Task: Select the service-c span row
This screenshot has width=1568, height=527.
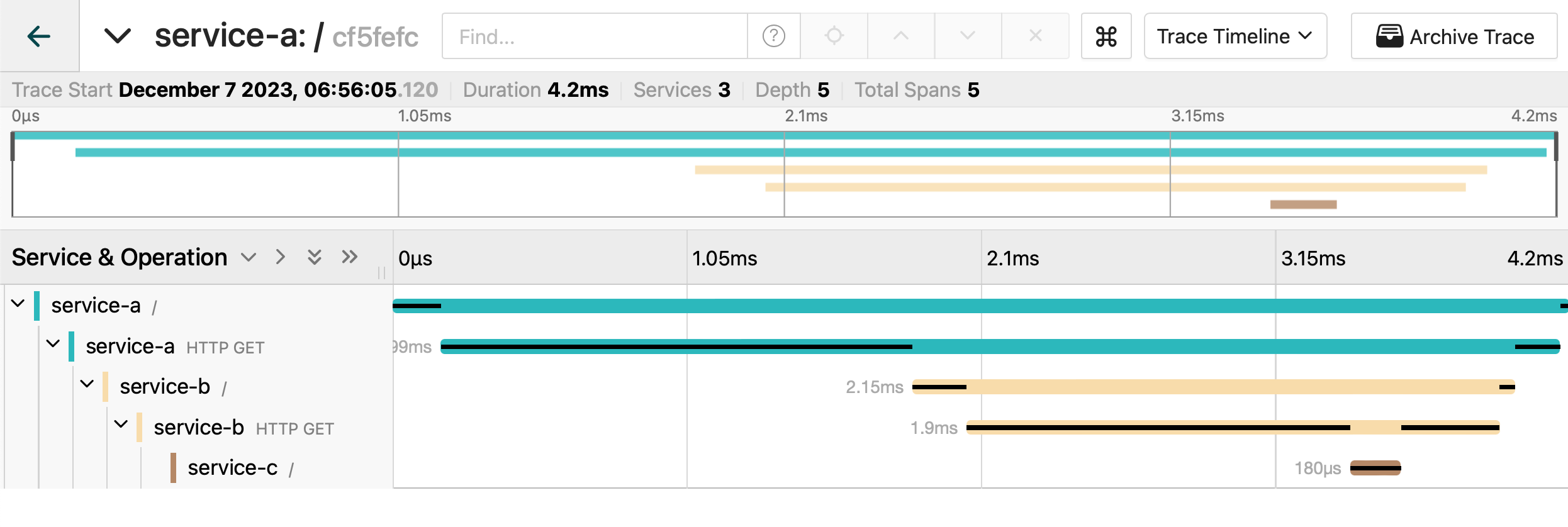Action: pos(232,468)
